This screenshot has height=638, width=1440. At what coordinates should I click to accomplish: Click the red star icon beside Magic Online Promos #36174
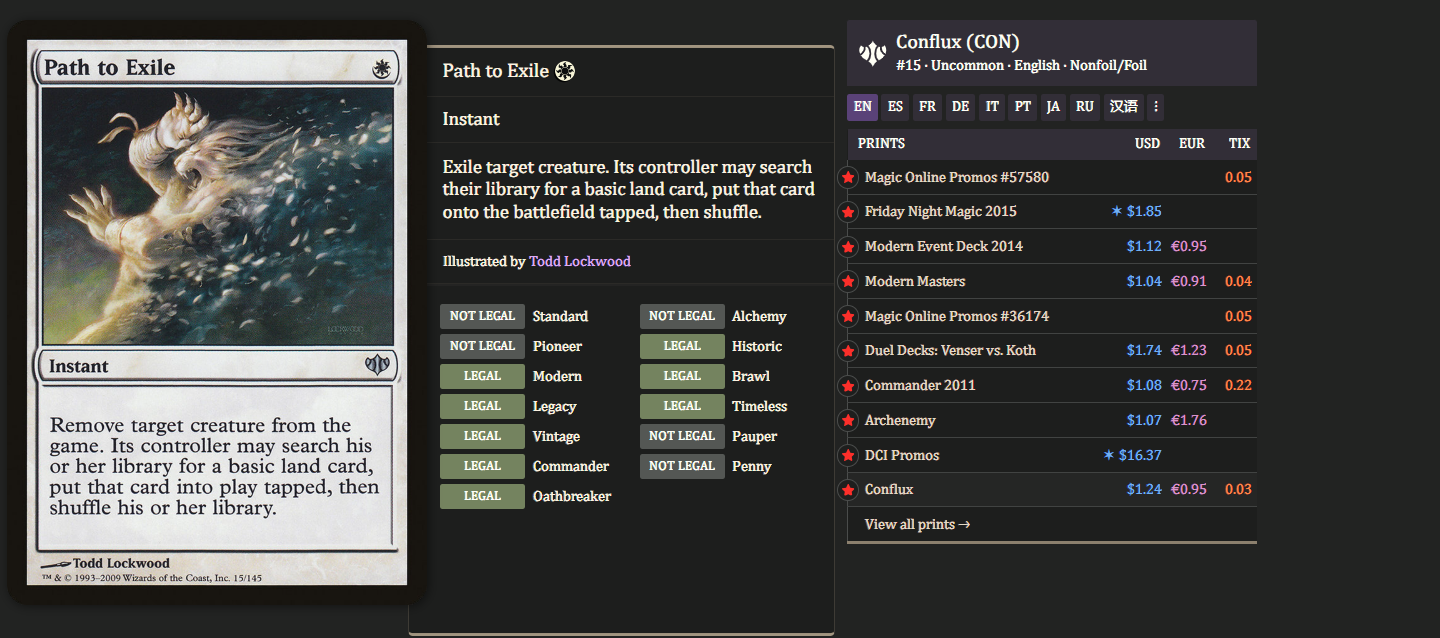tap(848, 317)
